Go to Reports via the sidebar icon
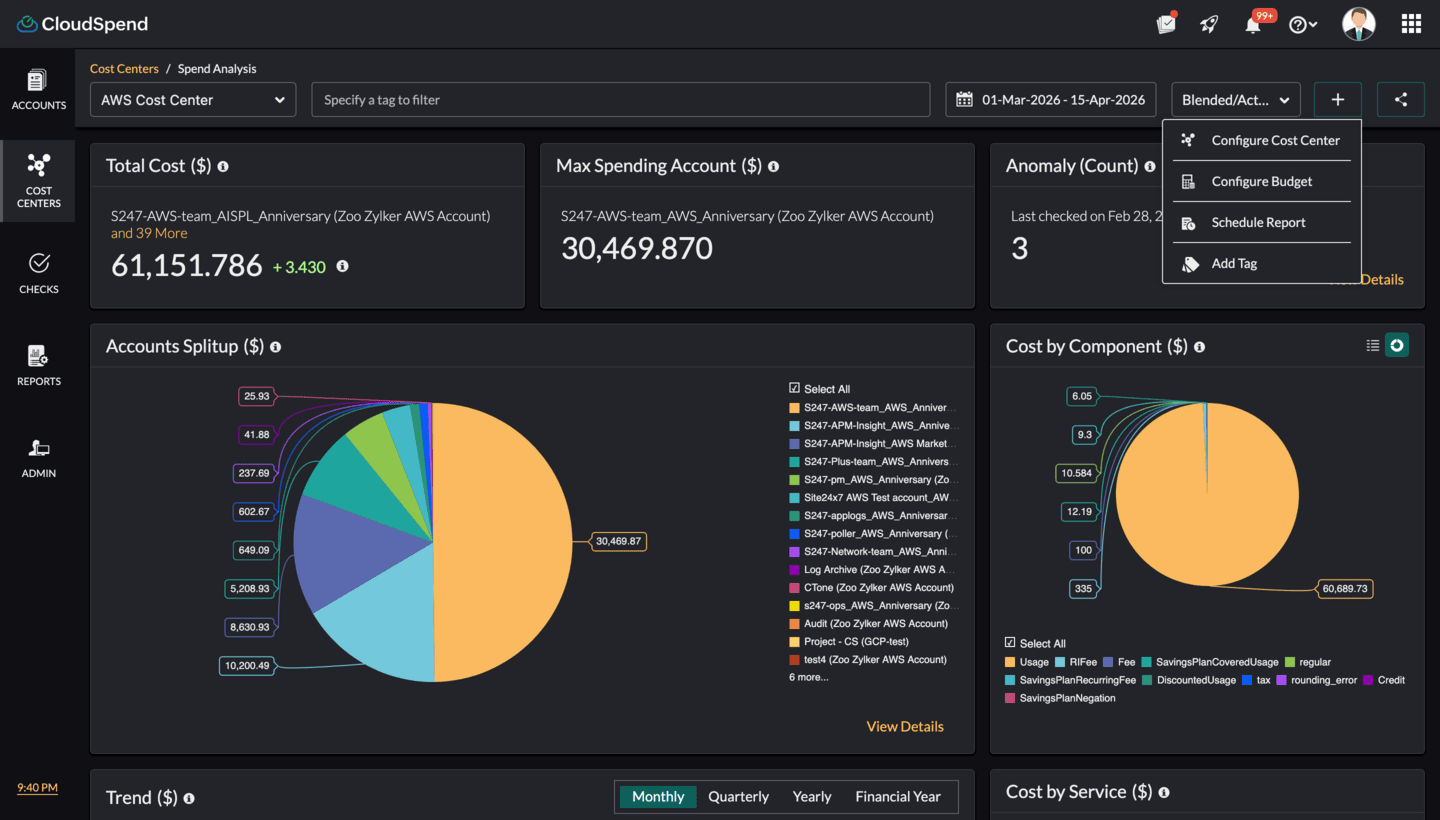 pyautogui.click(x=39, y=364)
